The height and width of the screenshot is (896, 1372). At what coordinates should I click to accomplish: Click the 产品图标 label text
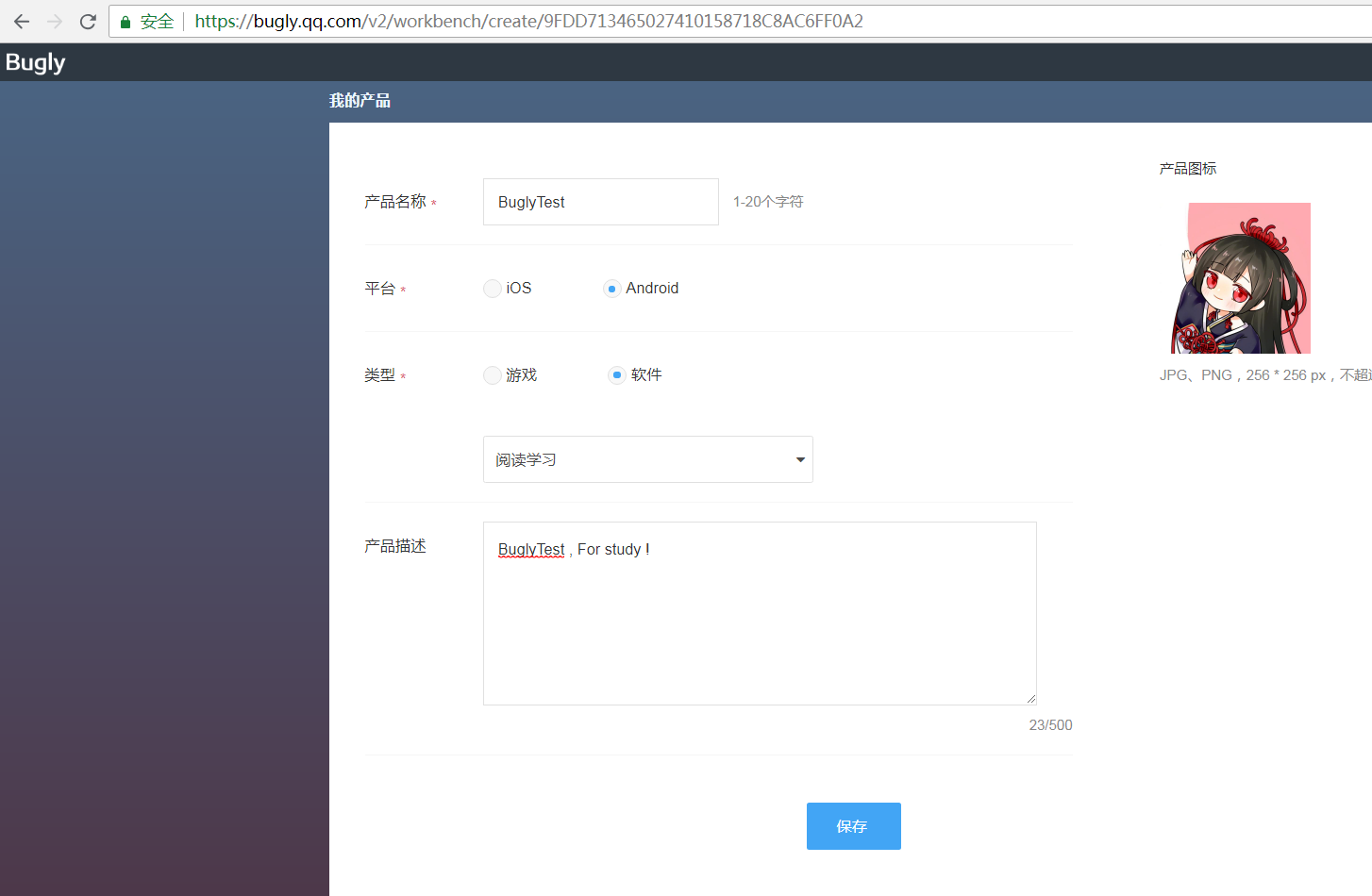coord(1187,168)
